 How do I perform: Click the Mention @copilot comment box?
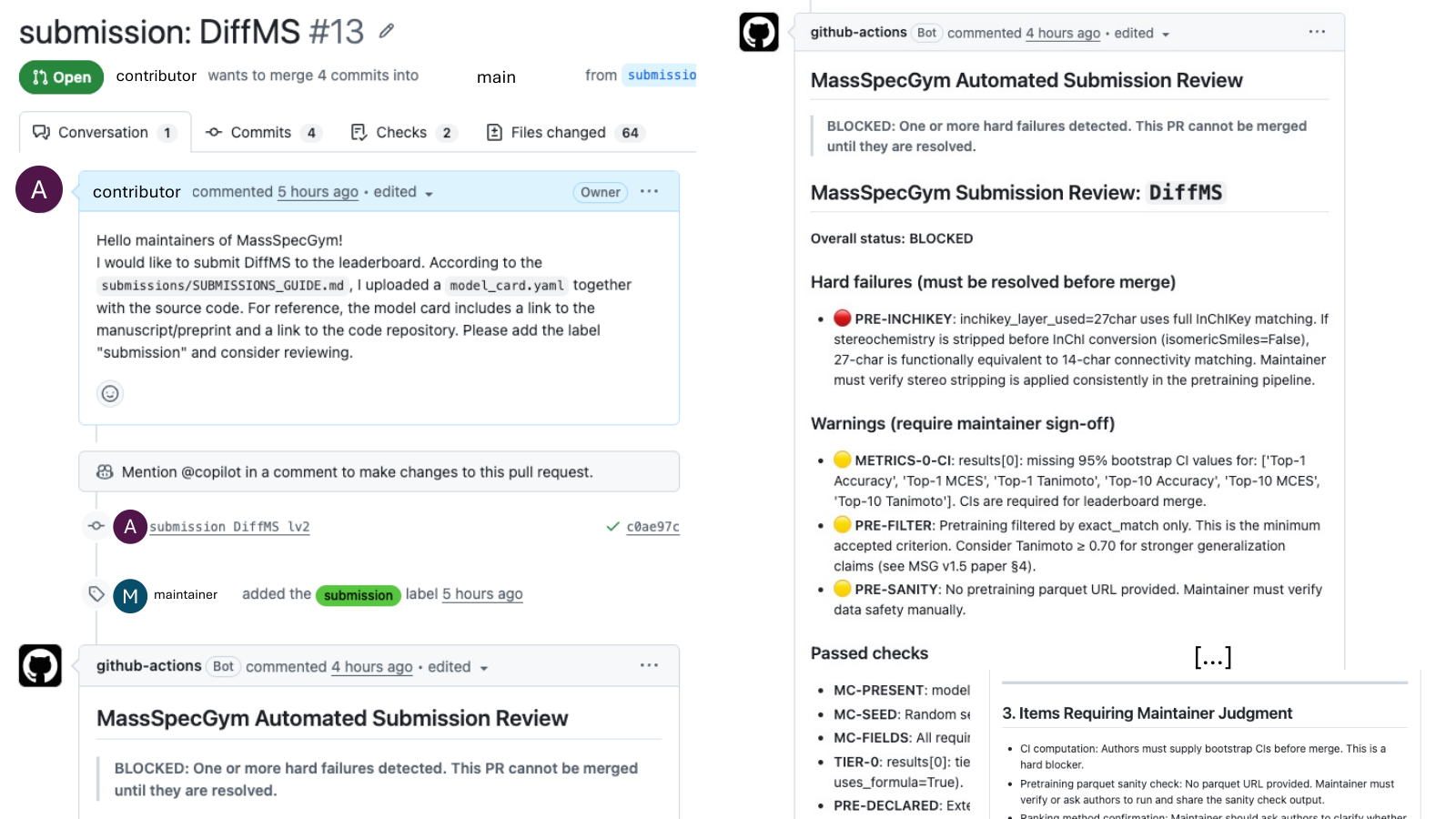click(379, 471)
